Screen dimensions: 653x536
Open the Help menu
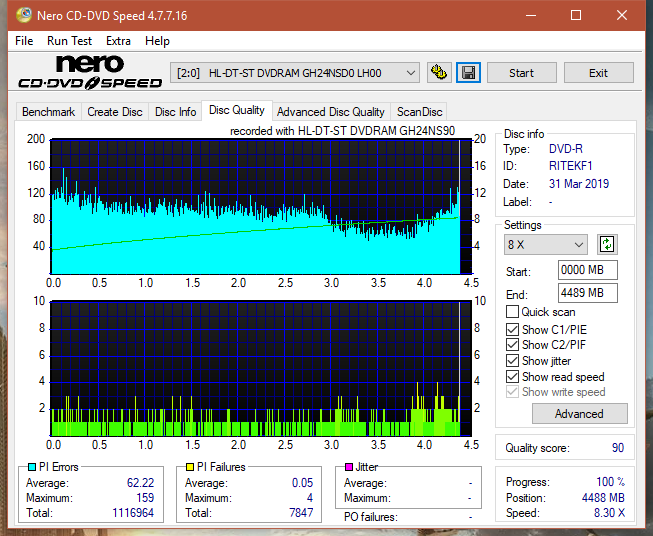click(157, 41)
